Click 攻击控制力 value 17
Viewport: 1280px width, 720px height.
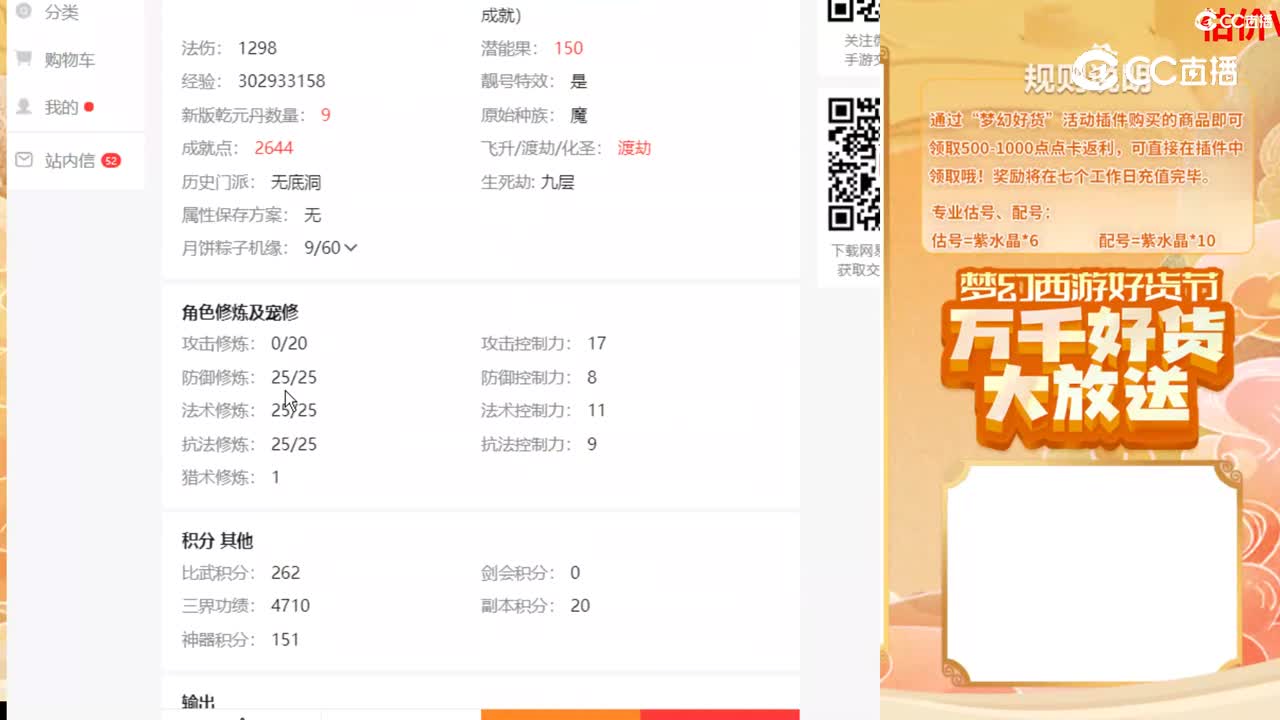coord(597,343)
